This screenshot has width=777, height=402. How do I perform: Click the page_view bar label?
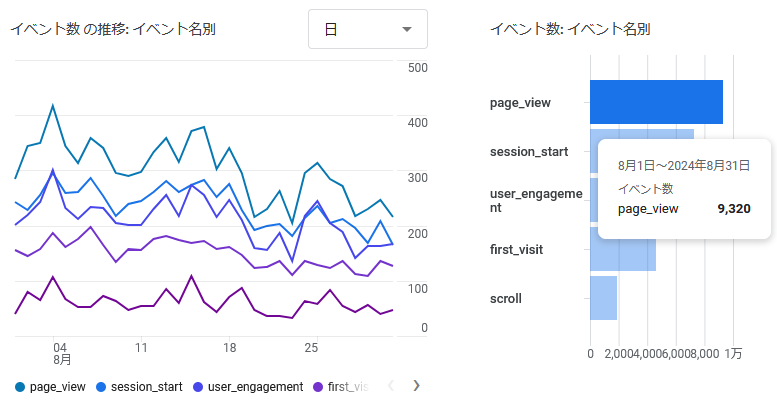pyautogui.click(x=520, y=103)
